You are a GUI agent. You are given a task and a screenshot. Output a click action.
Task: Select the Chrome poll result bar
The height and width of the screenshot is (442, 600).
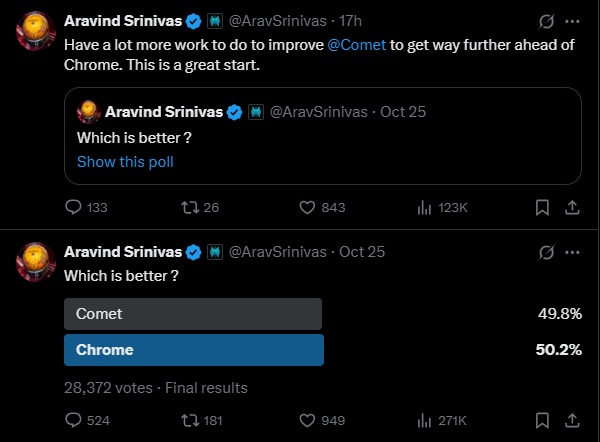pos(193,350)
